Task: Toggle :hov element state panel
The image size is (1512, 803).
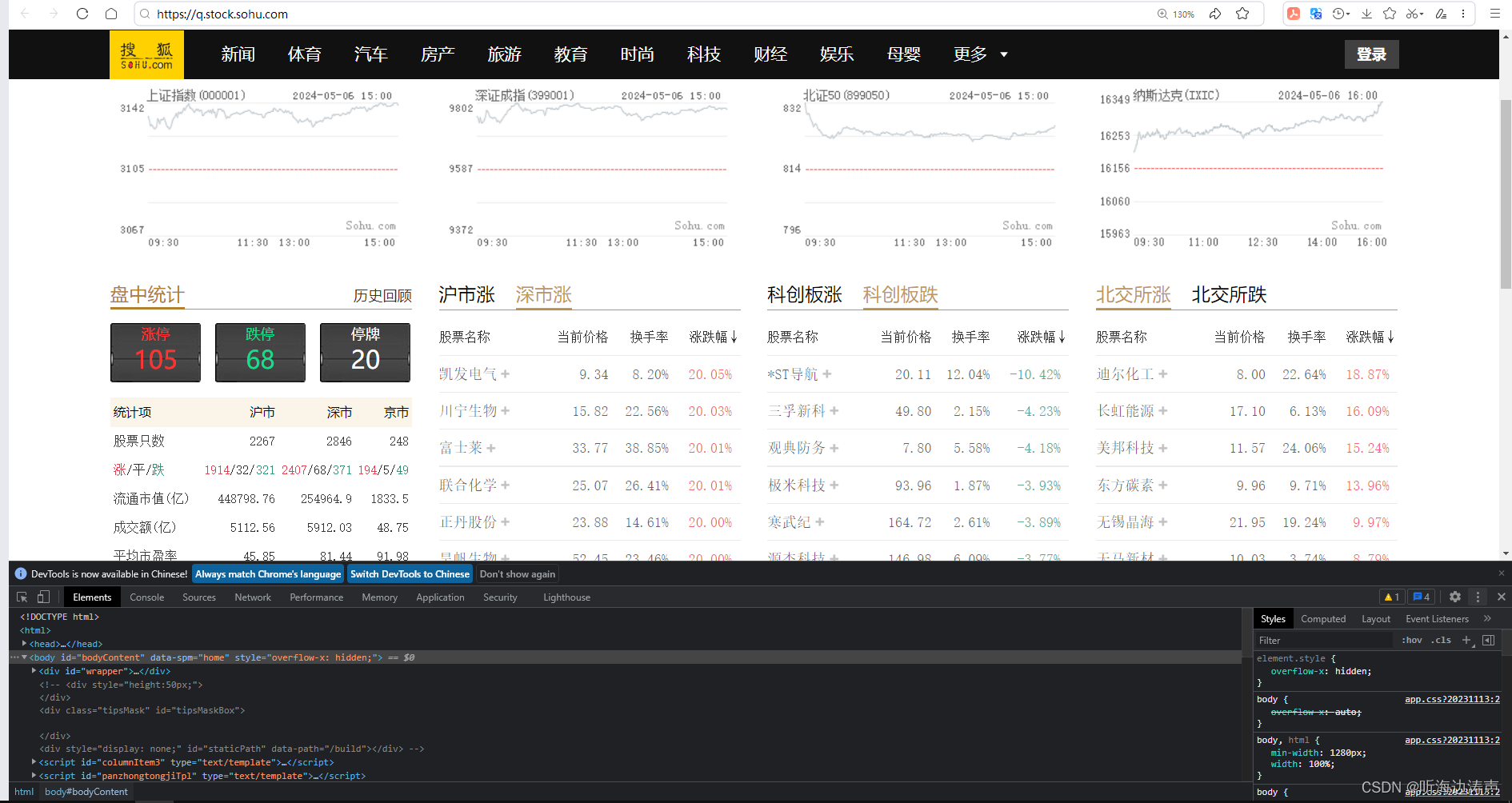Action: click(1412, 640)
